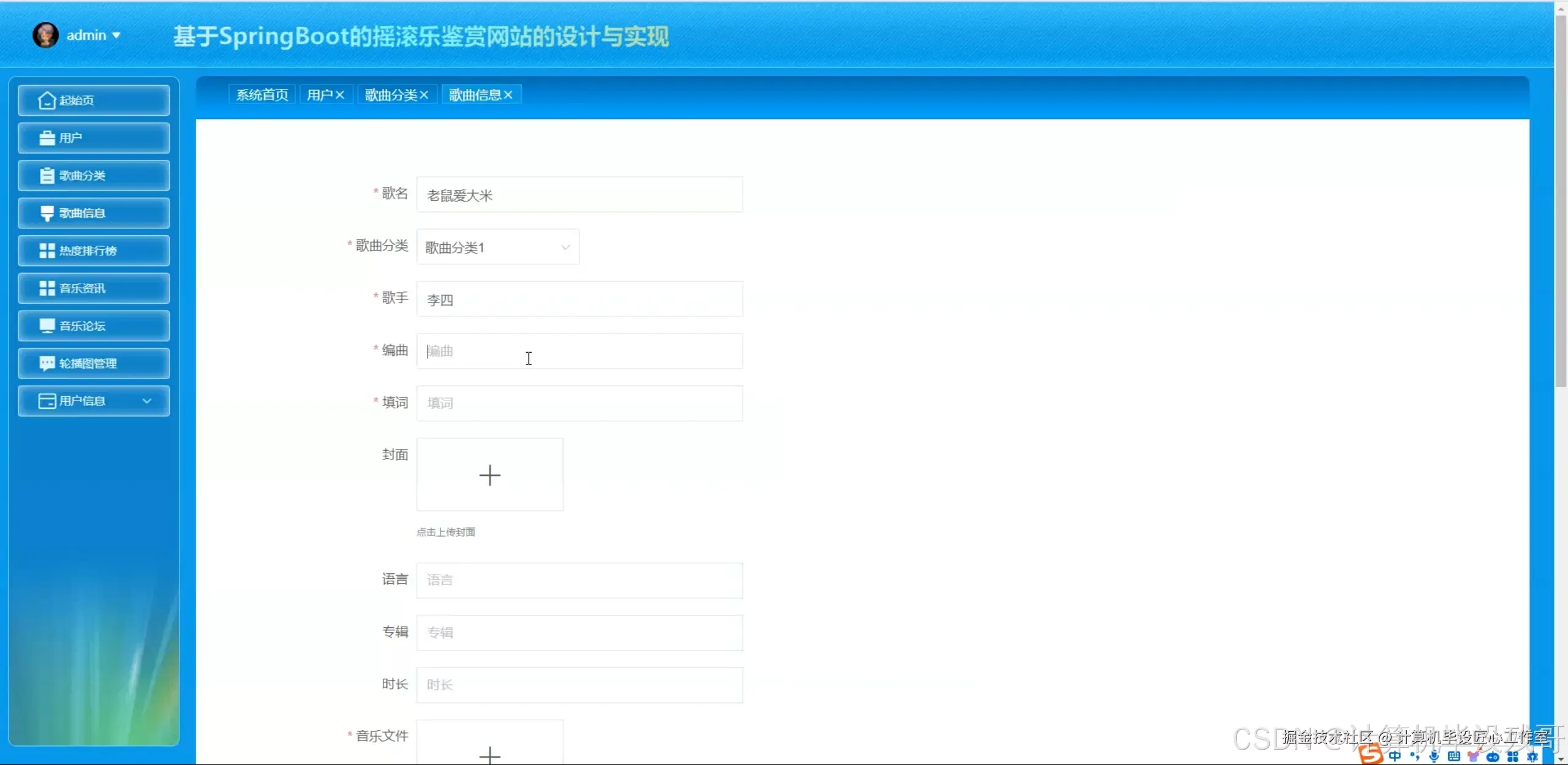Expand the 用户信息 sidebar section

(93, 401)
